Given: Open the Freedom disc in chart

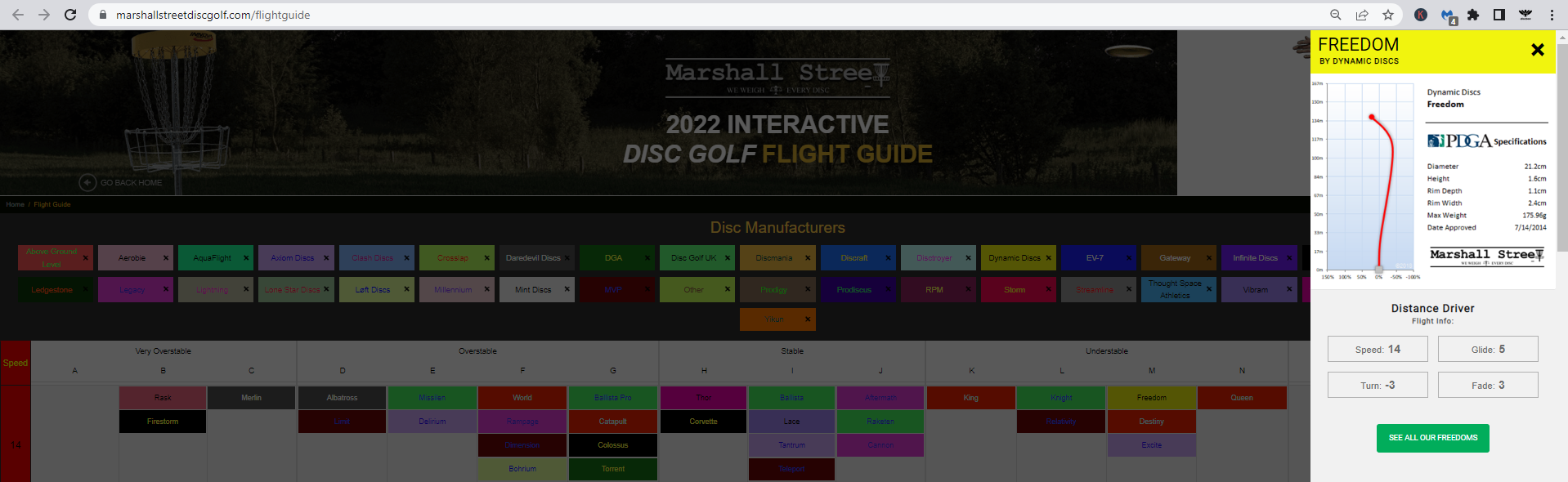Looking at the screenshot, I should pos(1151,398).
